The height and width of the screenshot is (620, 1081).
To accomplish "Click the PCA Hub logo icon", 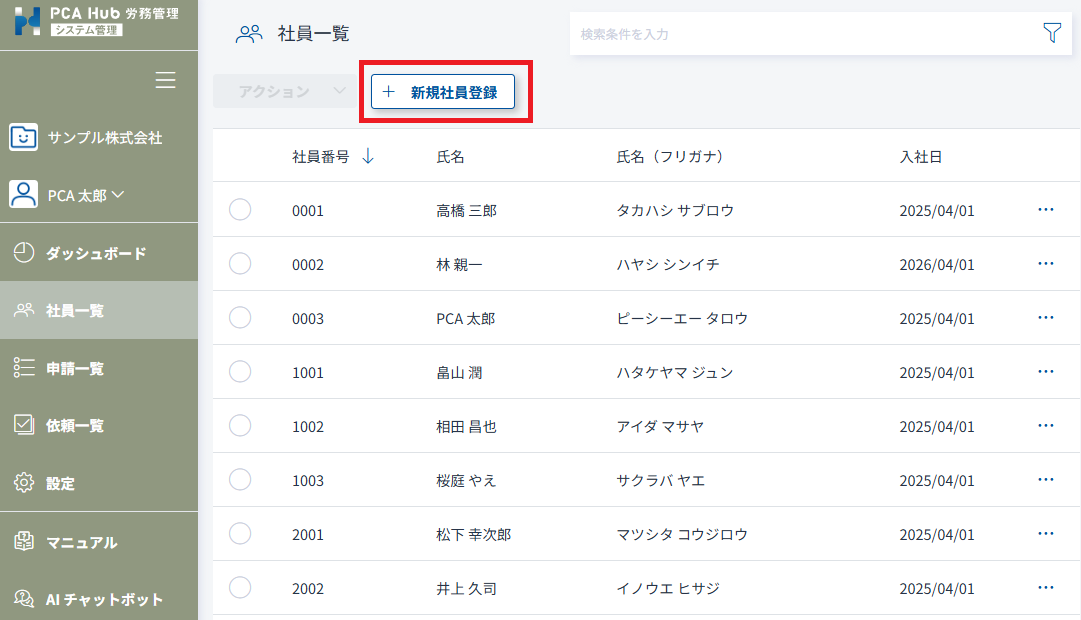I will tap(28, 20).
